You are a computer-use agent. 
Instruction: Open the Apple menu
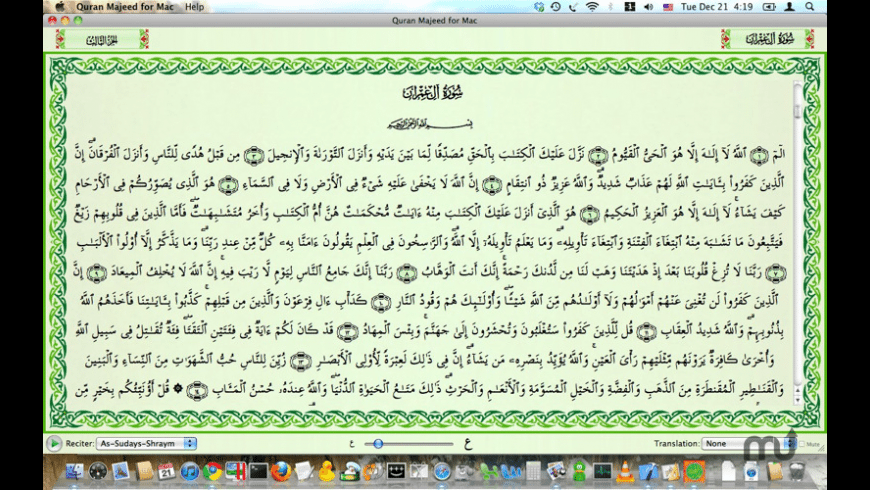(59, 7)
